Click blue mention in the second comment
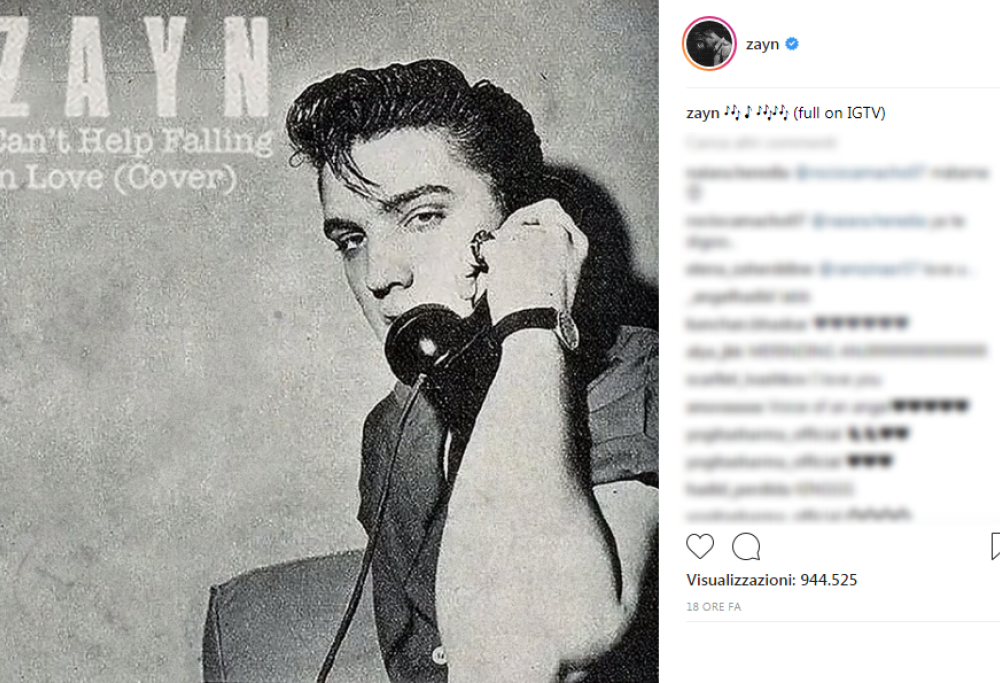Viewport: 1000px width, 683px height. click(x=864, y=221)
